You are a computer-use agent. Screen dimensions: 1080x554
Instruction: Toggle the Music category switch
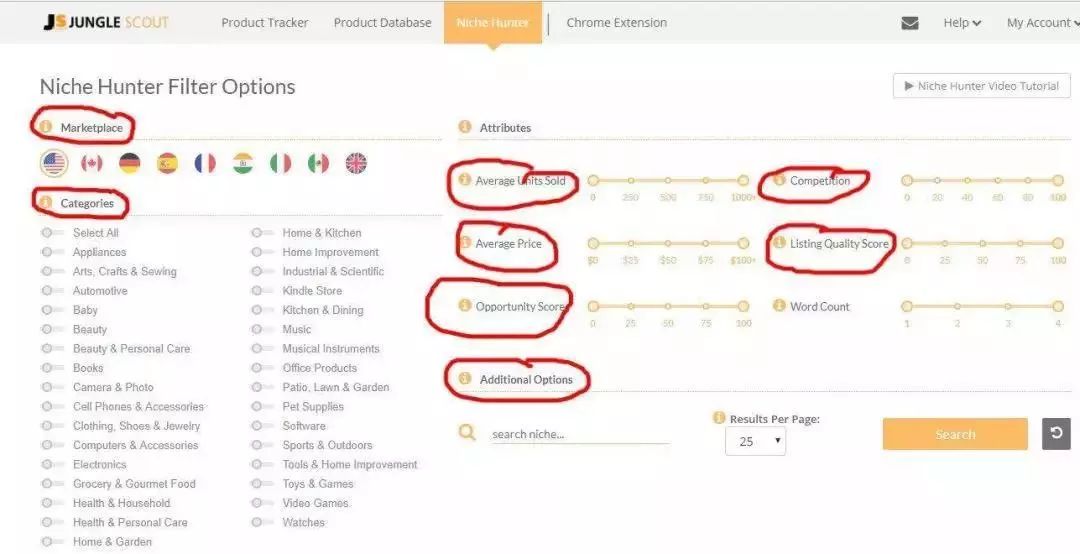tap(262, 329)
